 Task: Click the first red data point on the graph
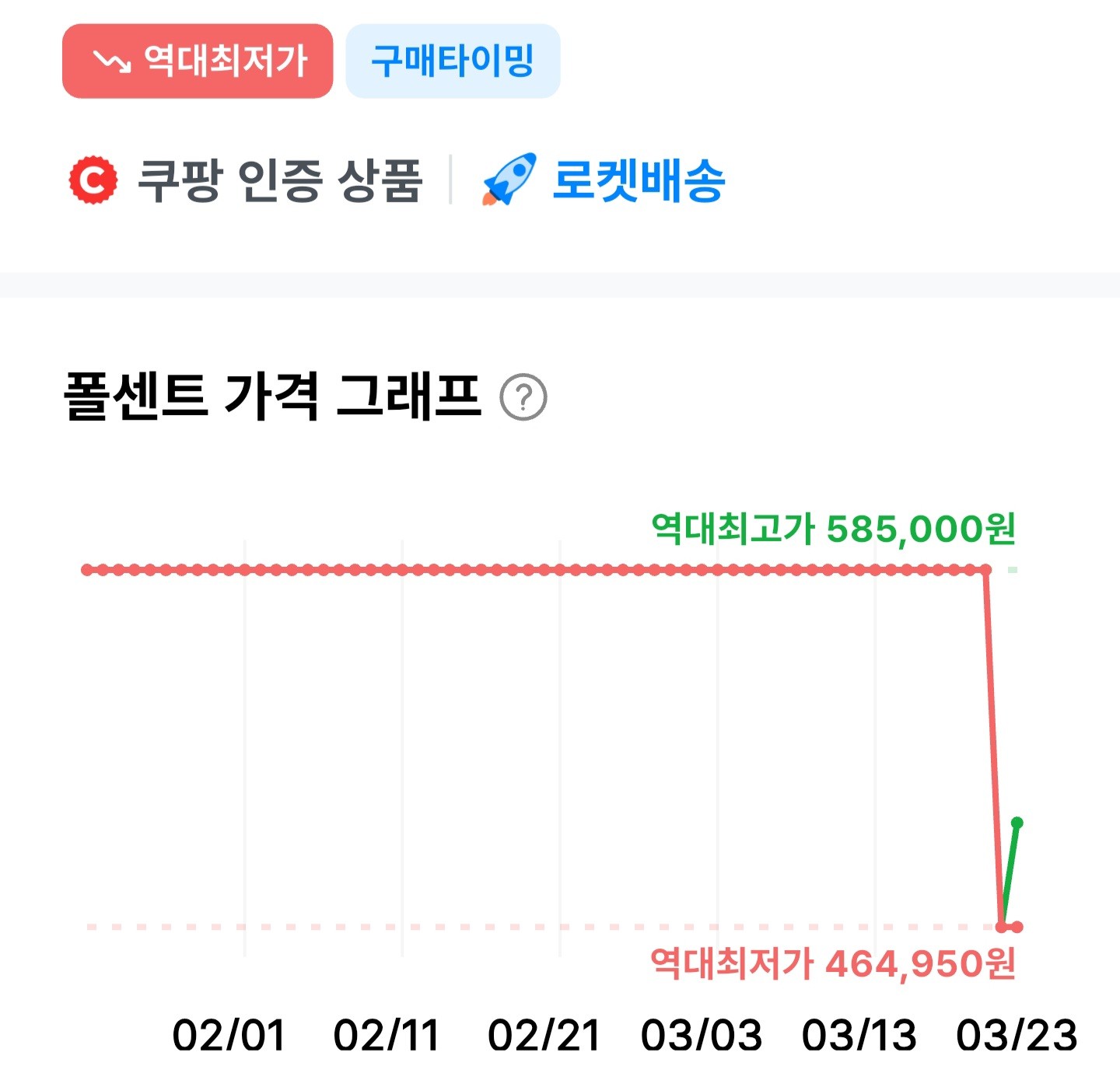(x=86, y=570)
